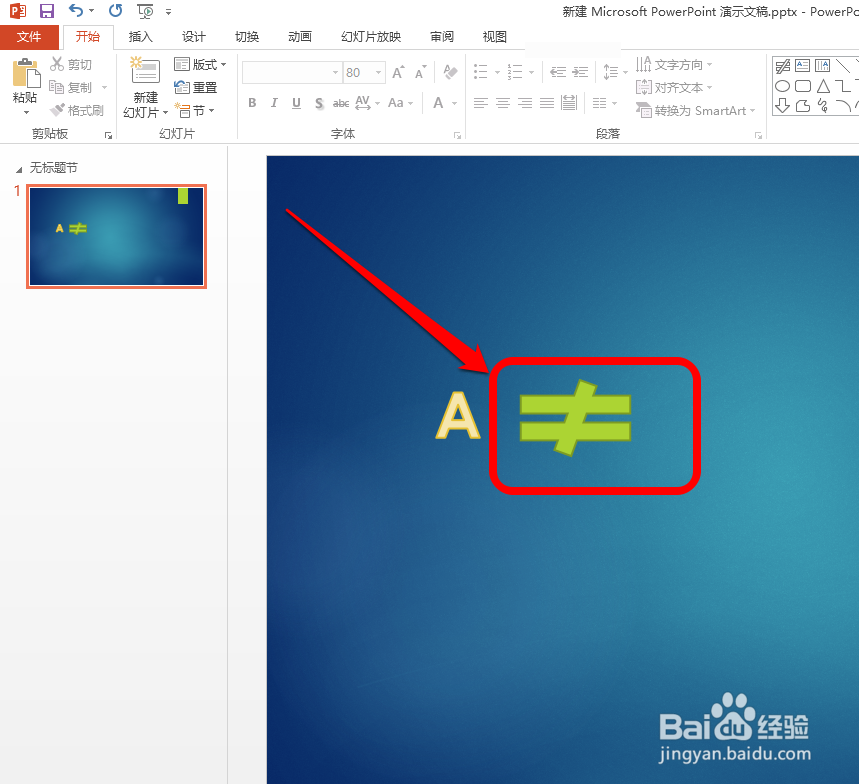Toggle underline formatting
859x784 pixels.
coord(296,102)
